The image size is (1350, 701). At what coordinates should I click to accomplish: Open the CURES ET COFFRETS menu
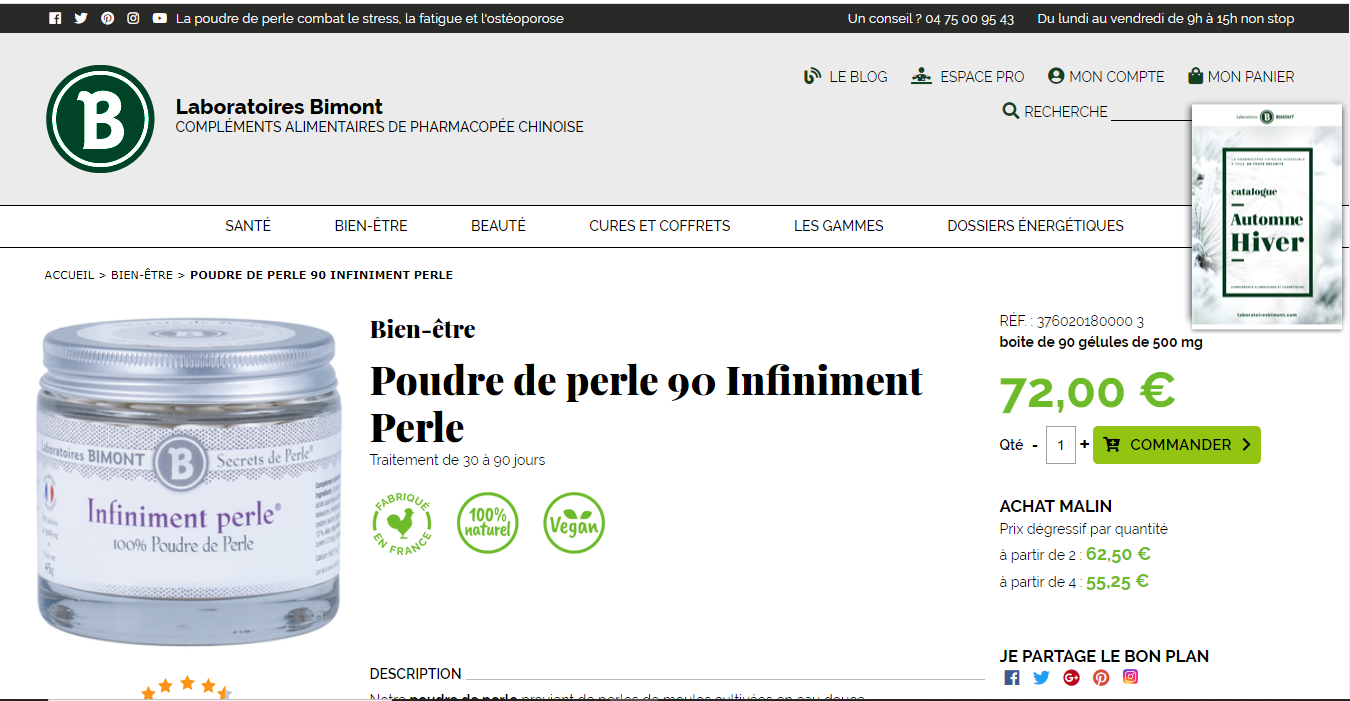660,226
